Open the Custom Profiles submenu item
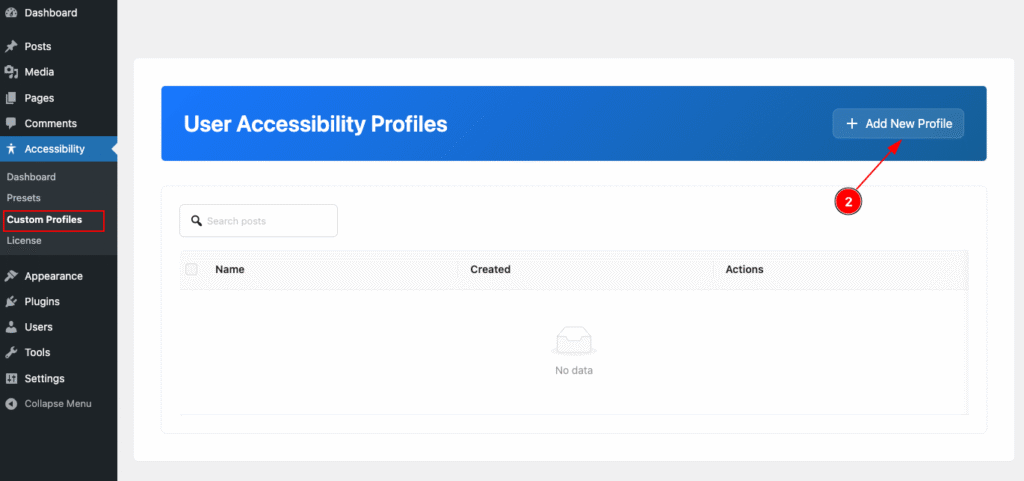The image size is (1024, 481). coord(44,219)
